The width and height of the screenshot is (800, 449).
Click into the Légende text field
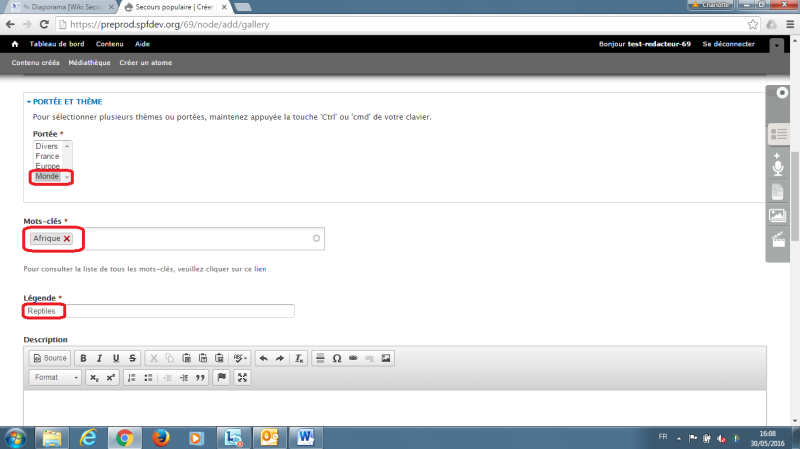(160, 311)
